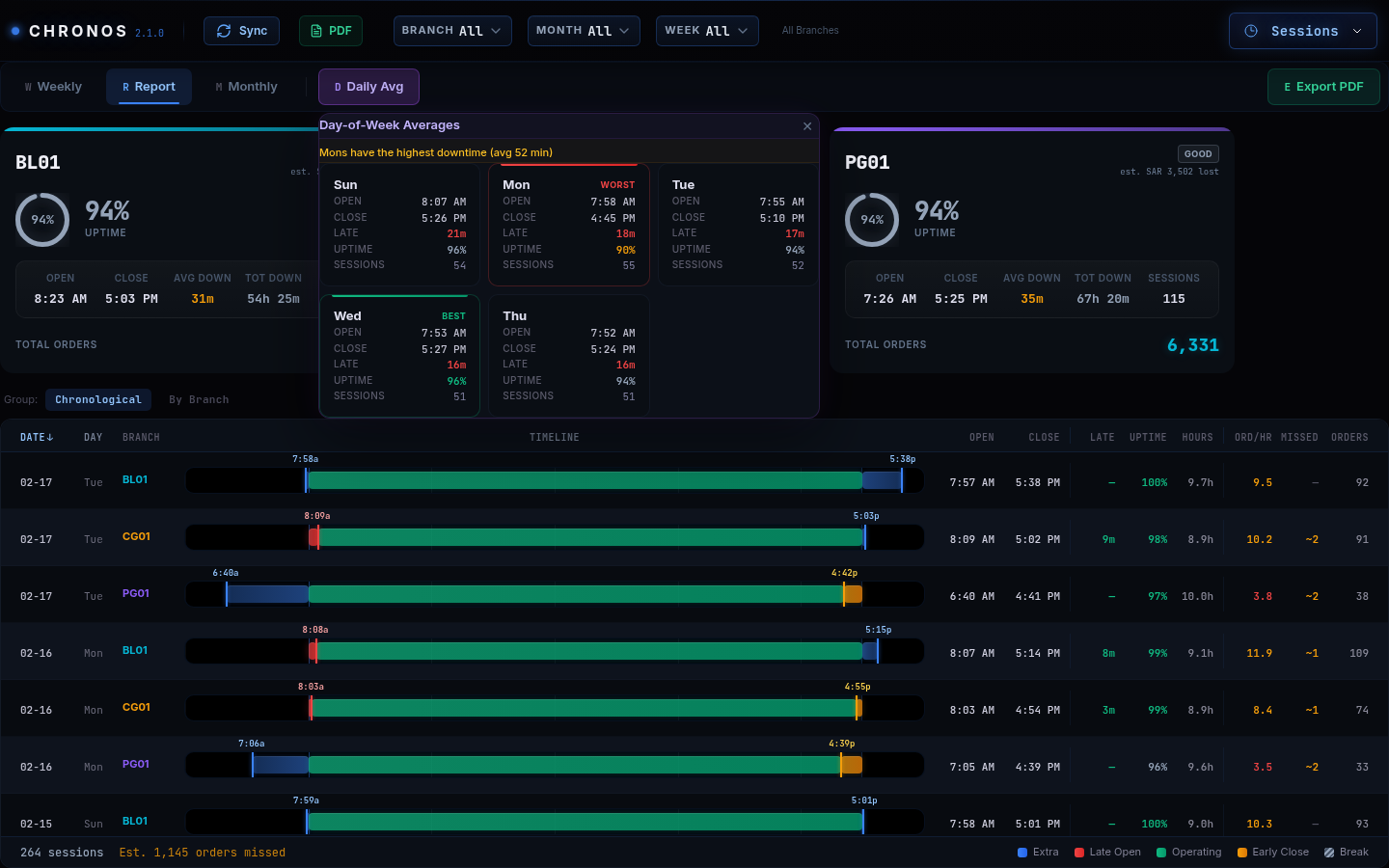Click the blue Chronos logo dot
The height and width of the screenshot is (868, 1389).
click(15, 31)
